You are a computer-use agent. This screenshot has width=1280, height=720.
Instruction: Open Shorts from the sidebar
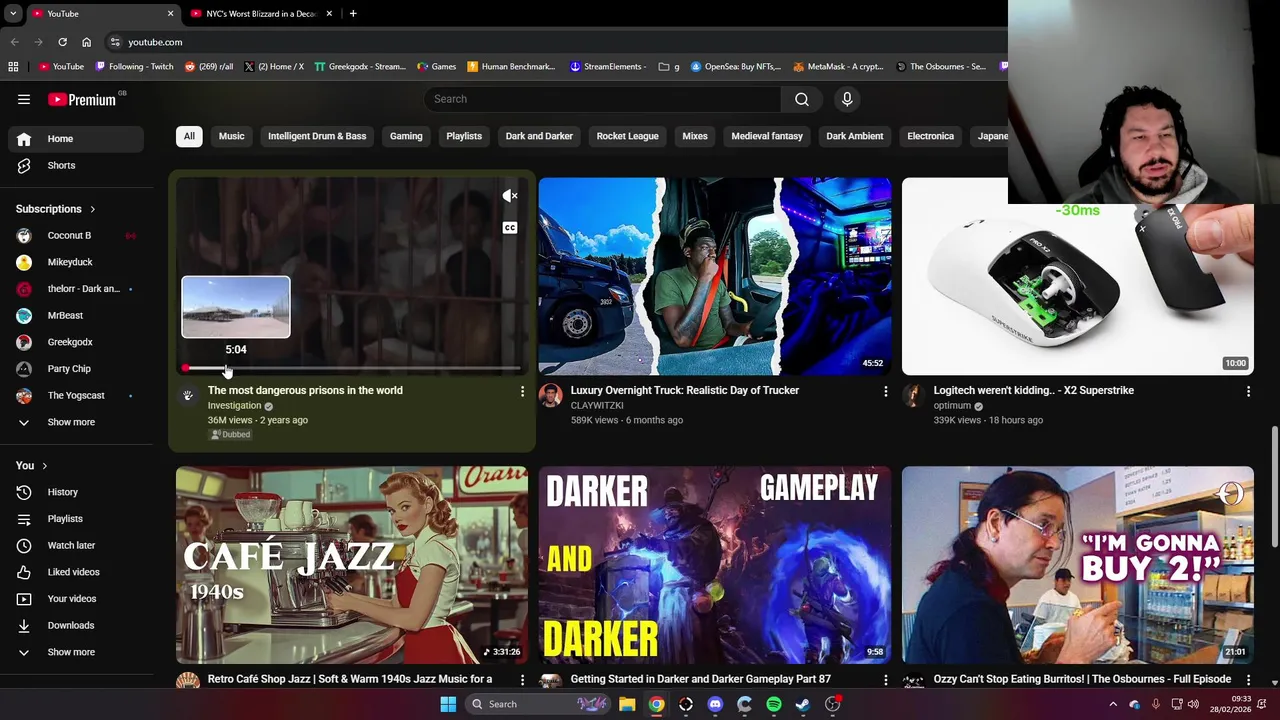[76, 165]
